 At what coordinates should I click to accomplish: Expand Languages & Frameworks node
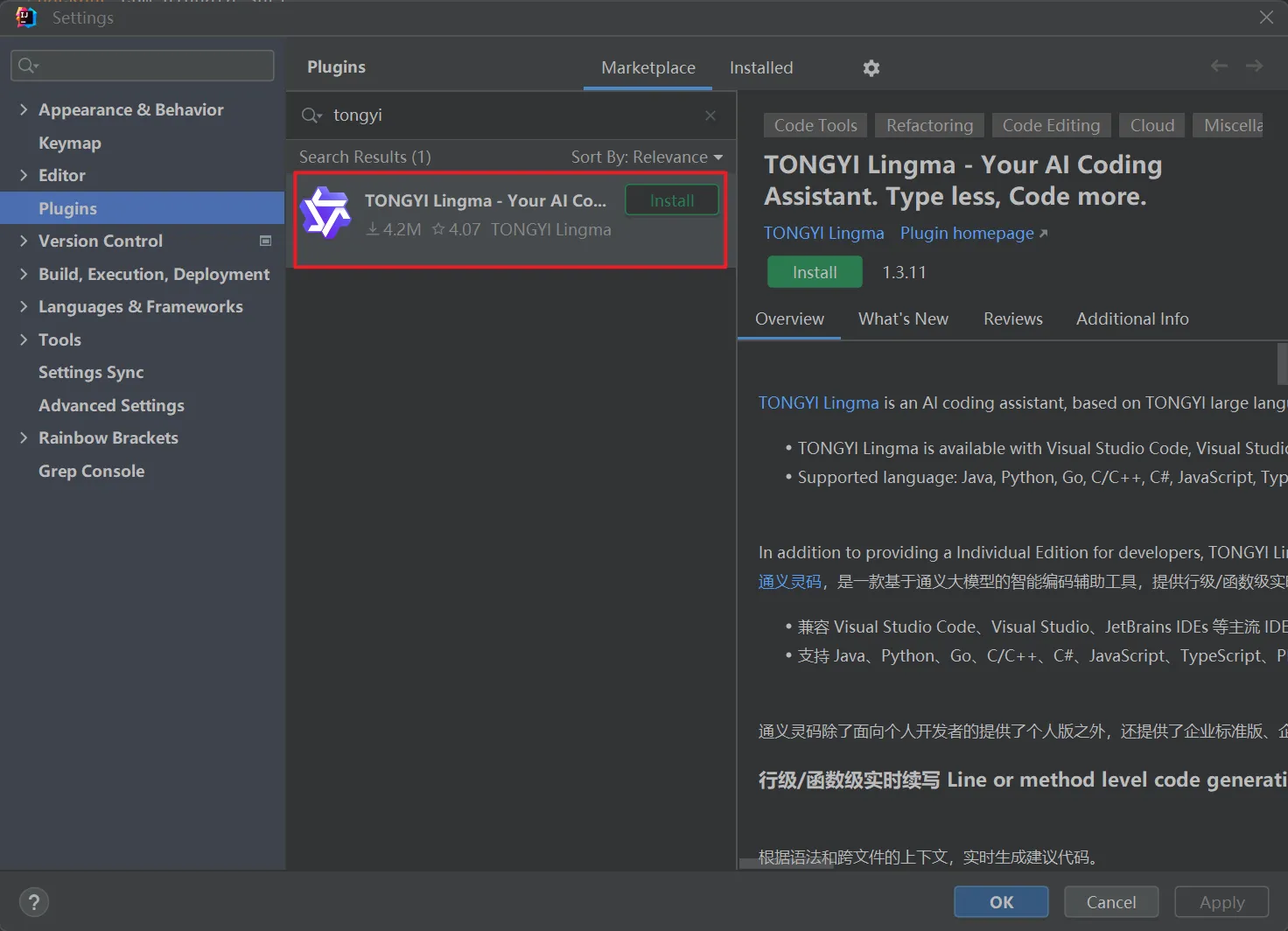[x=24, y=306]
